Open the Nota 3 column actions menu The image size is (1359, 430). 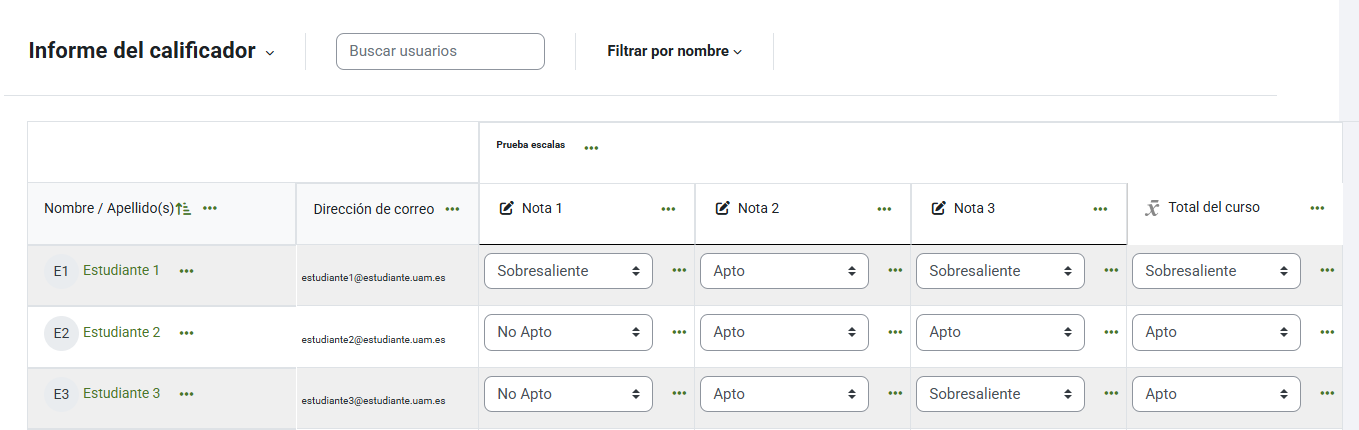[1100, 209]
